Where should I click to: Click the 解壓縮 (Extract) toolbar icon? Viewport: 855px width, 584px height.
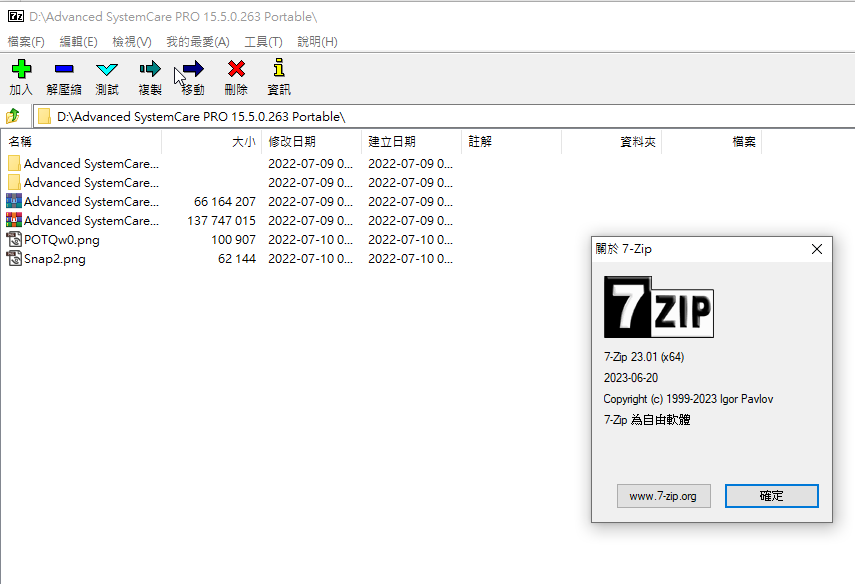[x=63, y=76]
